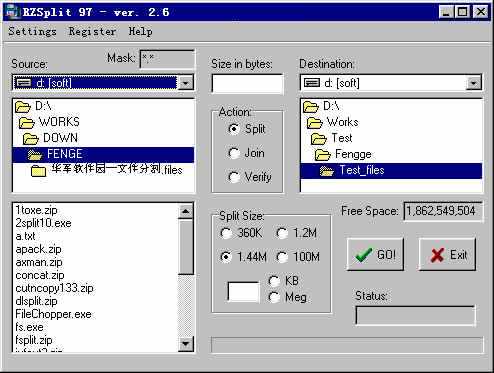Click the red X Exit button
The height and width of the screenshot is (373, 494).
click(447, 254)
